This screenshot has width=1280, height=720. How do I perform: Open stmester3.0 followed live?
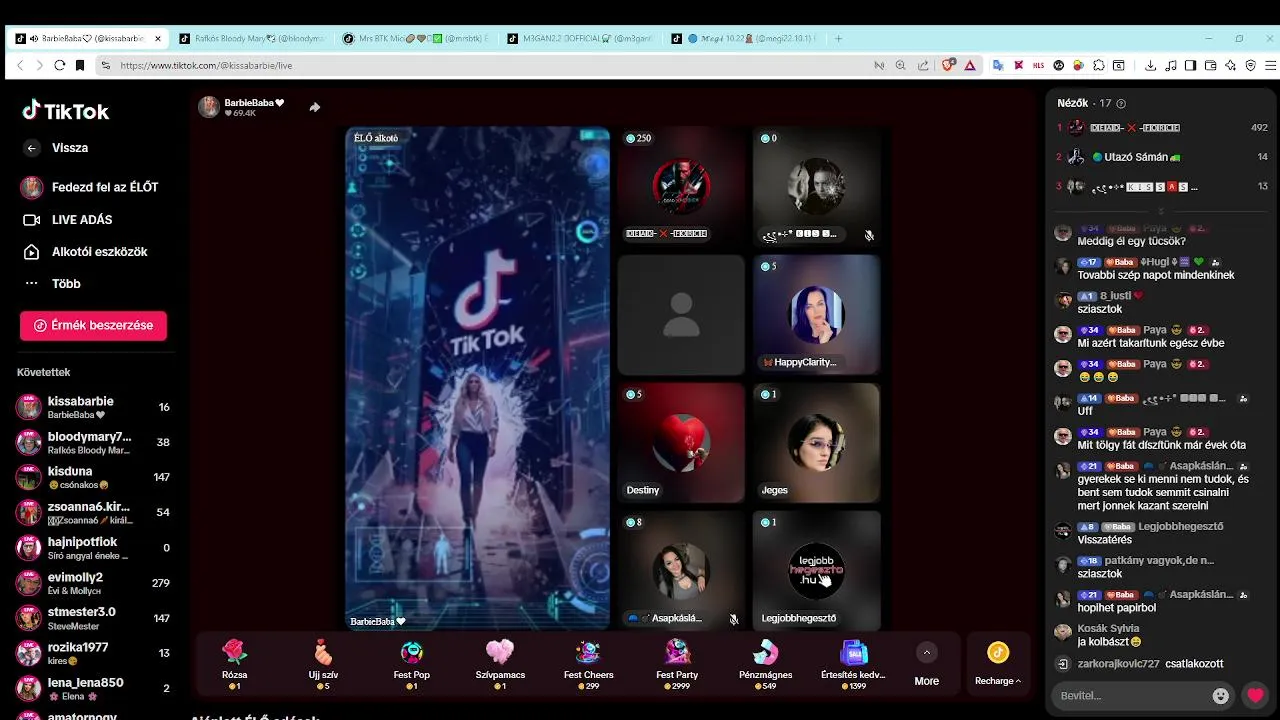click(93, 618)
